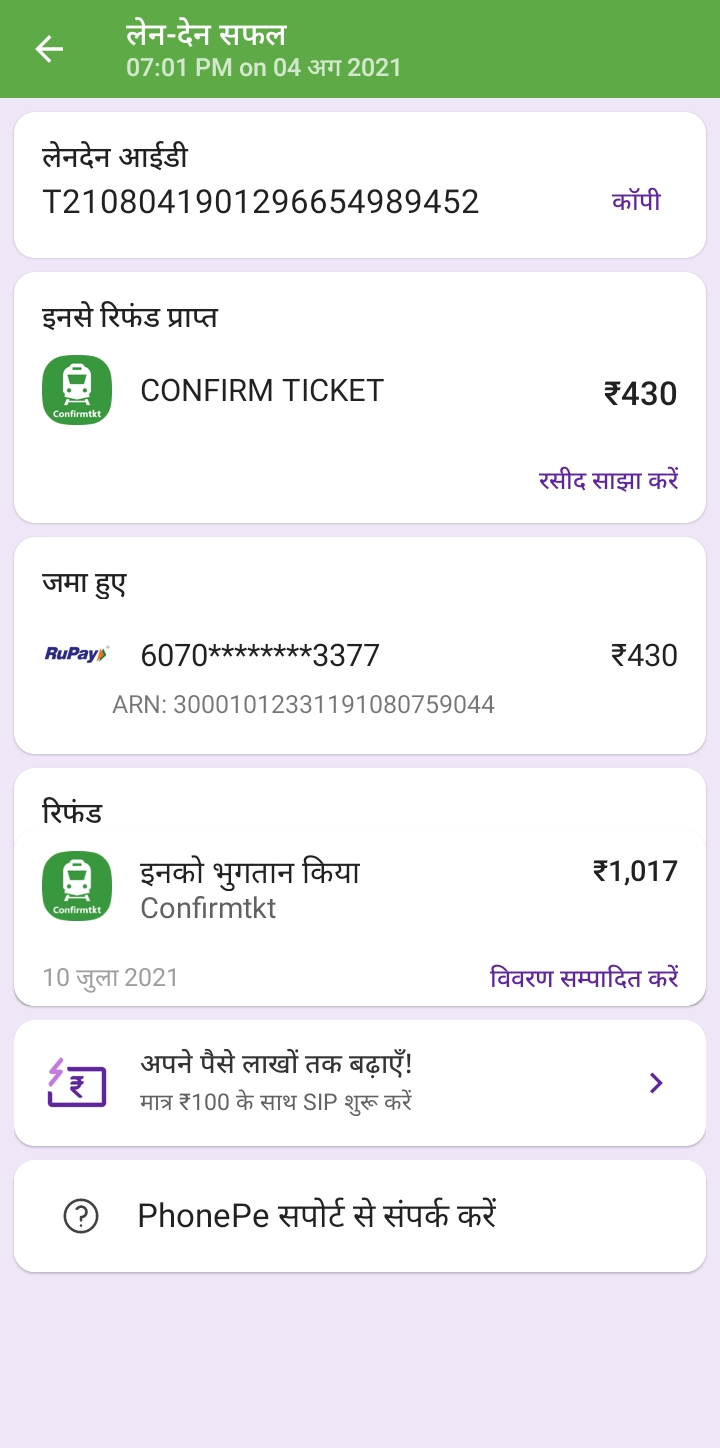Tap रसीद साझा करें to share receipt

coord(608,480)
